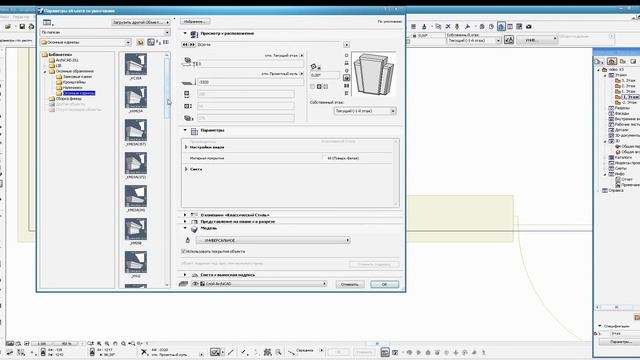Select the elevation view preview mode icon
Image resolution: width=640 pixels, height=360 pixels.
(x=347, y=63)
